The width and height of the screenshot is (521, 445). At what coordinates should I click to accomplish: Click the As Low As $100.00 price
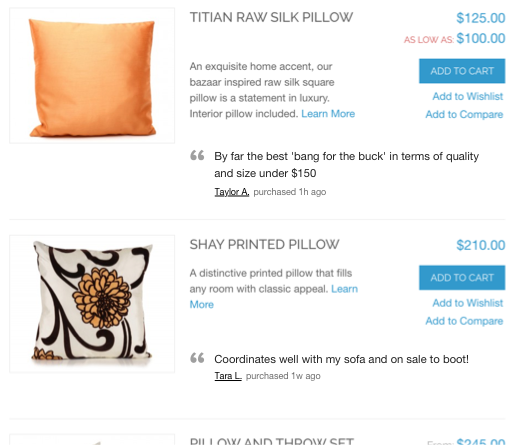pos(455,39)
